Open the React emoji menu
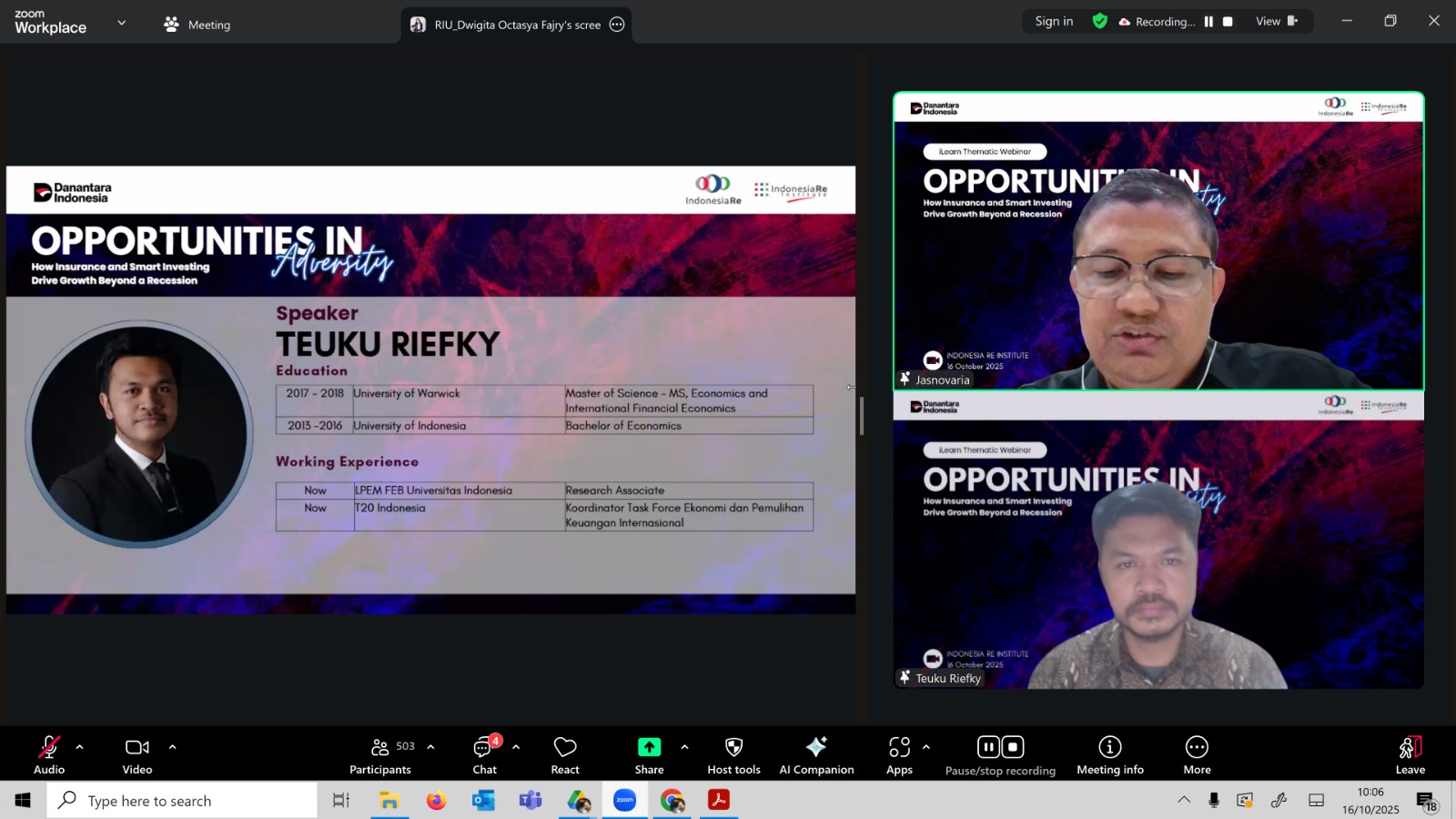 coord(565,755)
